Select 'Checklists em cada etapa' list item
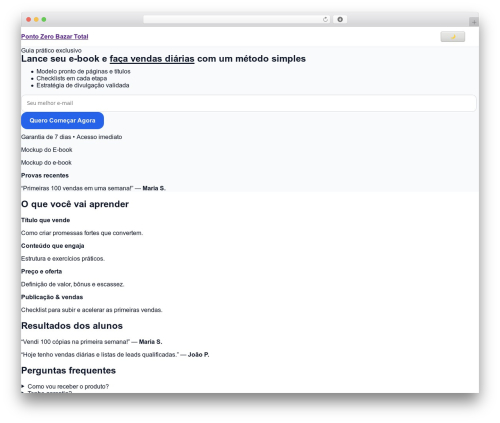Screen dimensions: 500x423 coord(72,78)
